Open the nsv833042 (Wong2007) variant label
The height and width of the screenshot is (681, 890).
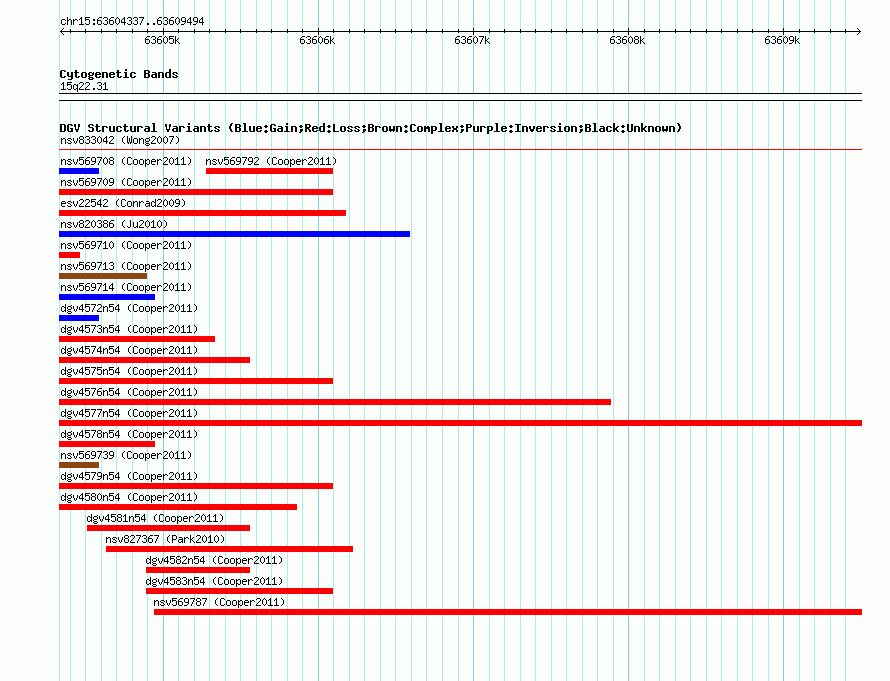[120, 140]
